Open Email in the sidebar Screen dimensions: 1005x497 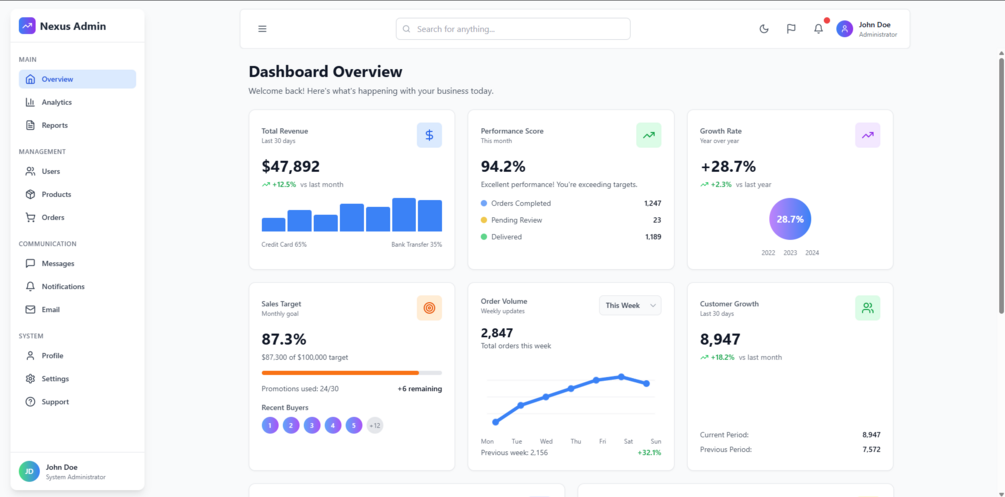(x=78, y=310)
